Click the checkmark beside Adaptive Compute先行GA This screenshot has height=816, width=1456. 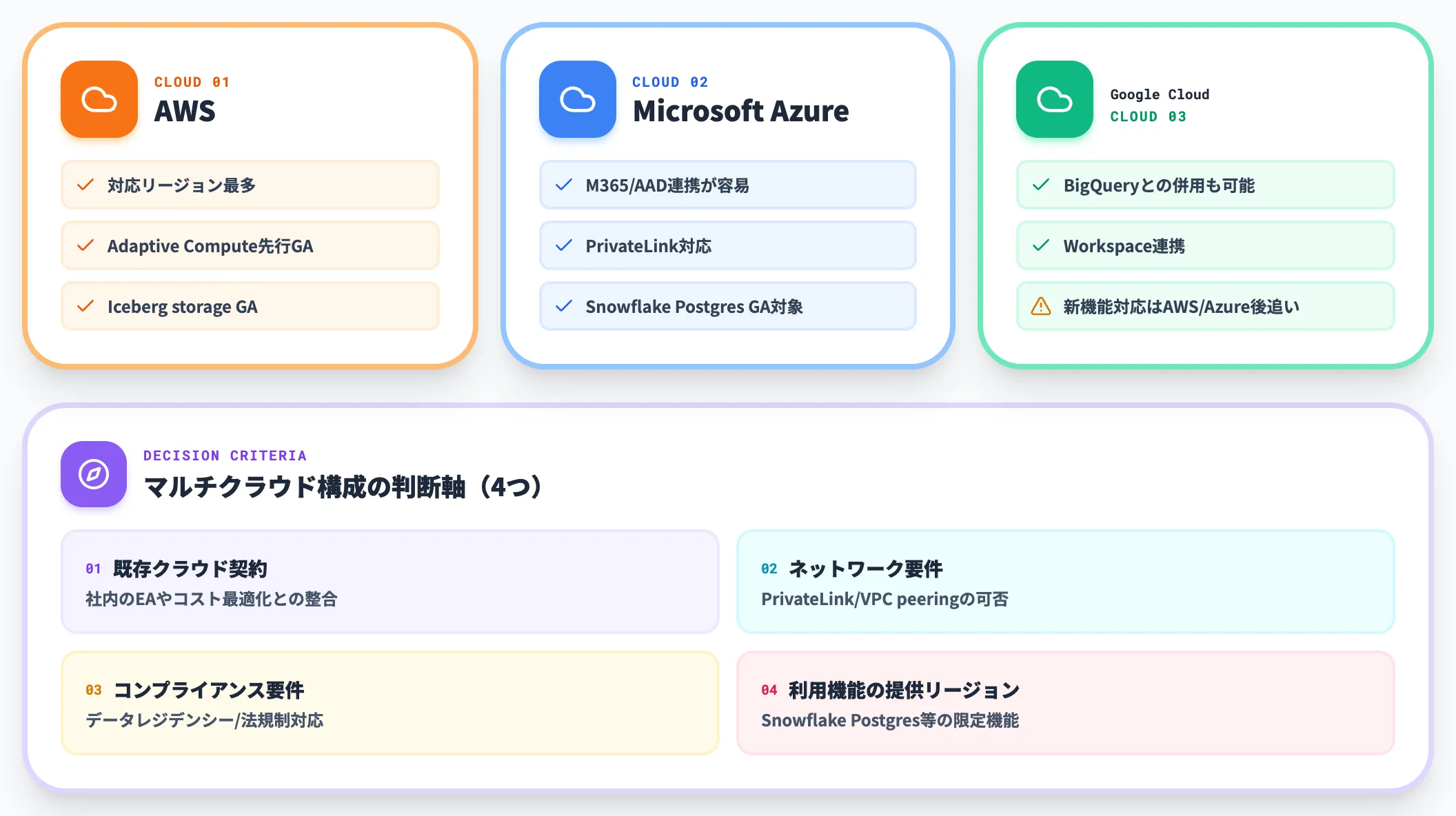pyautogui.click(x=85, y=245)
